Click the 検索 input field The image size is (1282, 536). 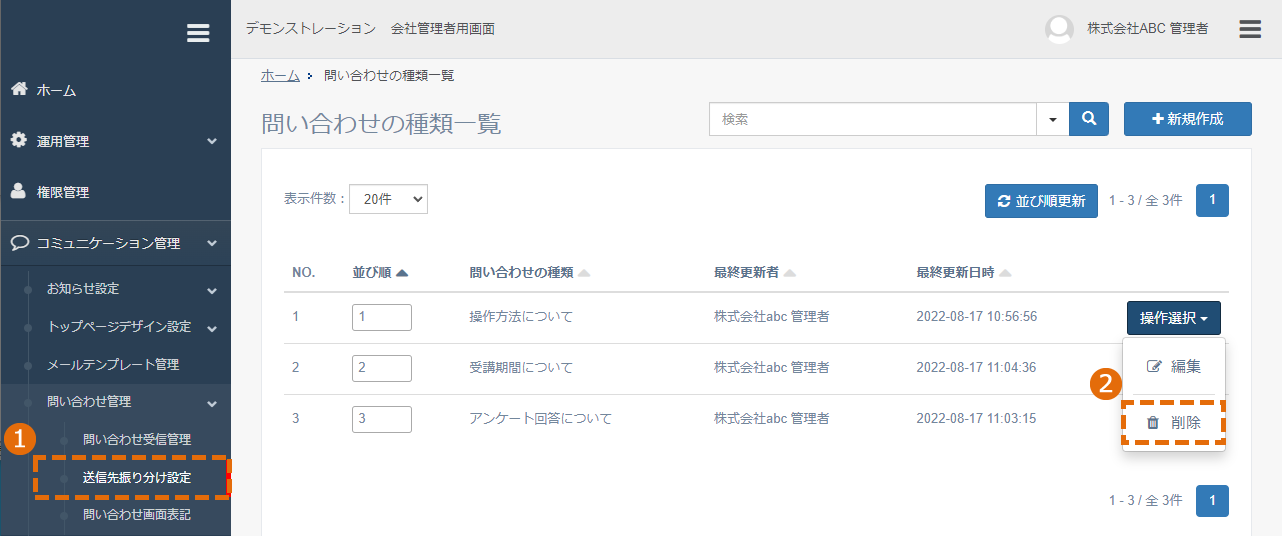873,119
